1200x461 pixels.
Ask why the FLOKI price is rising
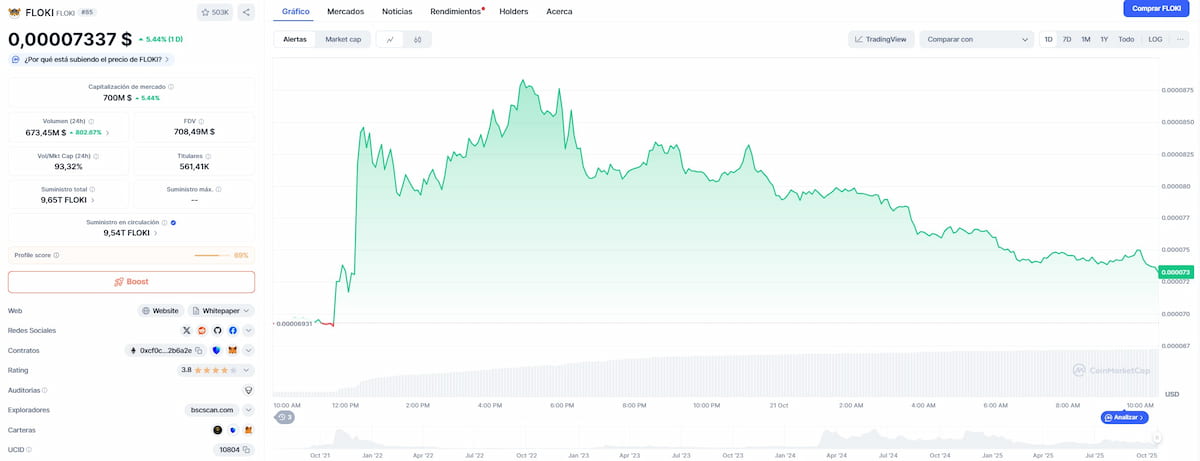coord(92,60)
